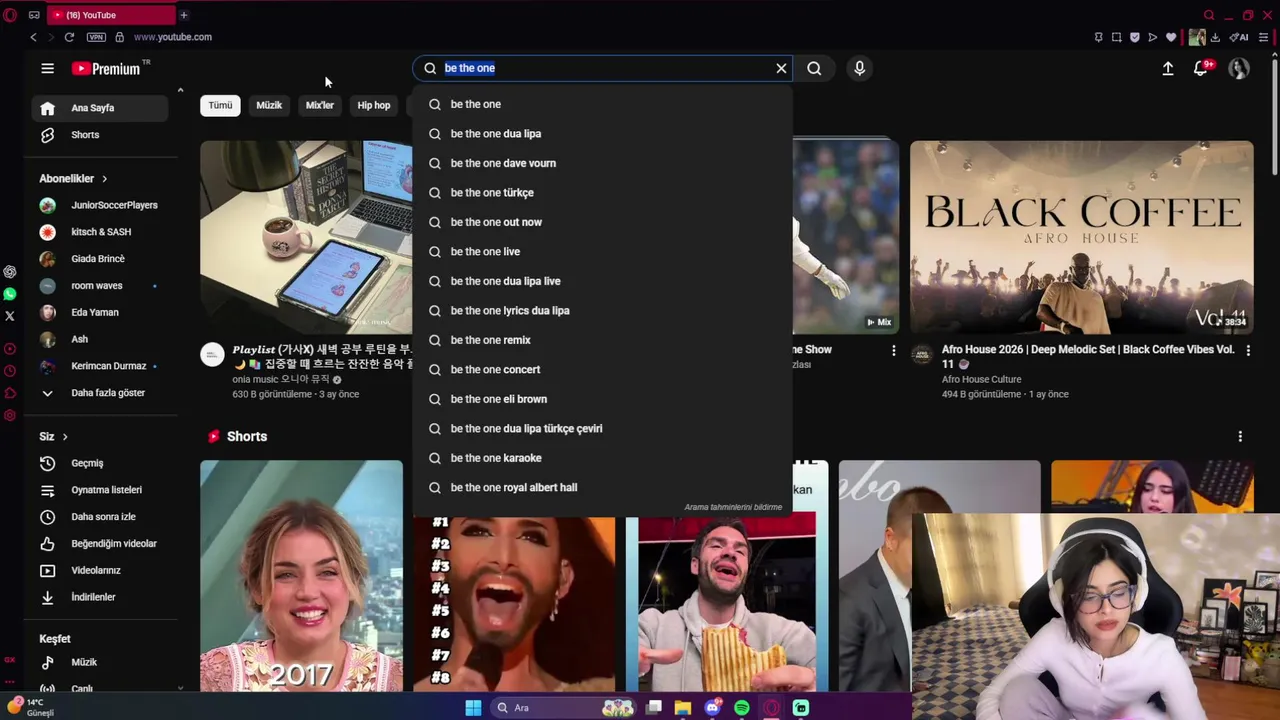
Task: Open room waves channel
Action: 99,286
